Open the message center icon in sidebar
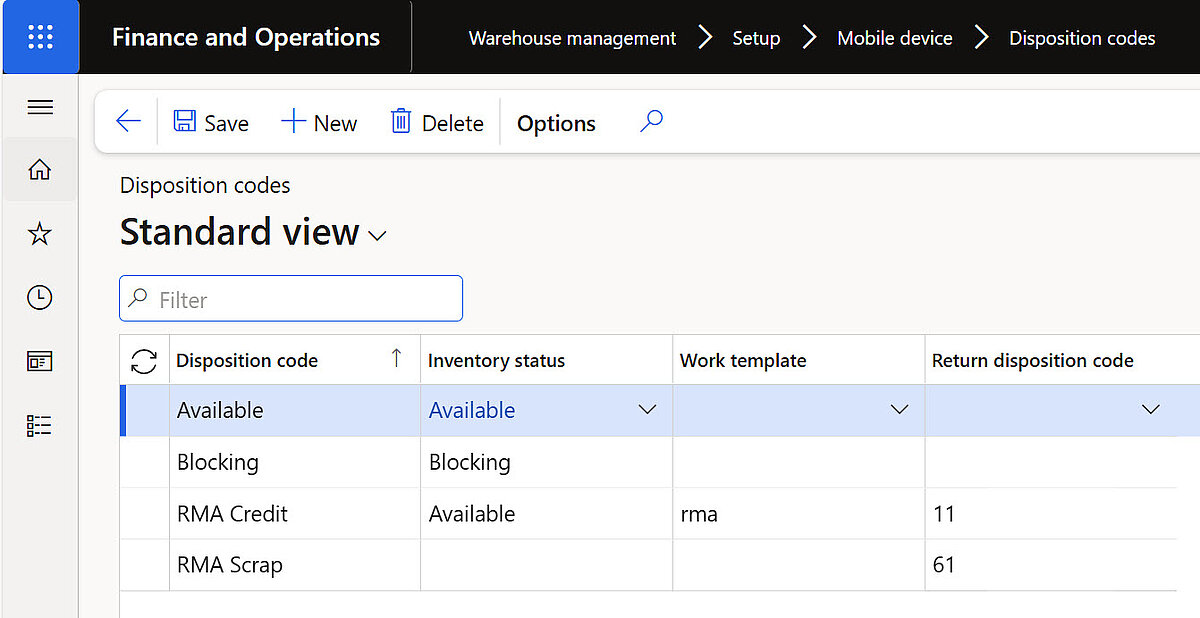Viewport: 1200px width, 618px height. pyautogui.click(x=40, y=361)
